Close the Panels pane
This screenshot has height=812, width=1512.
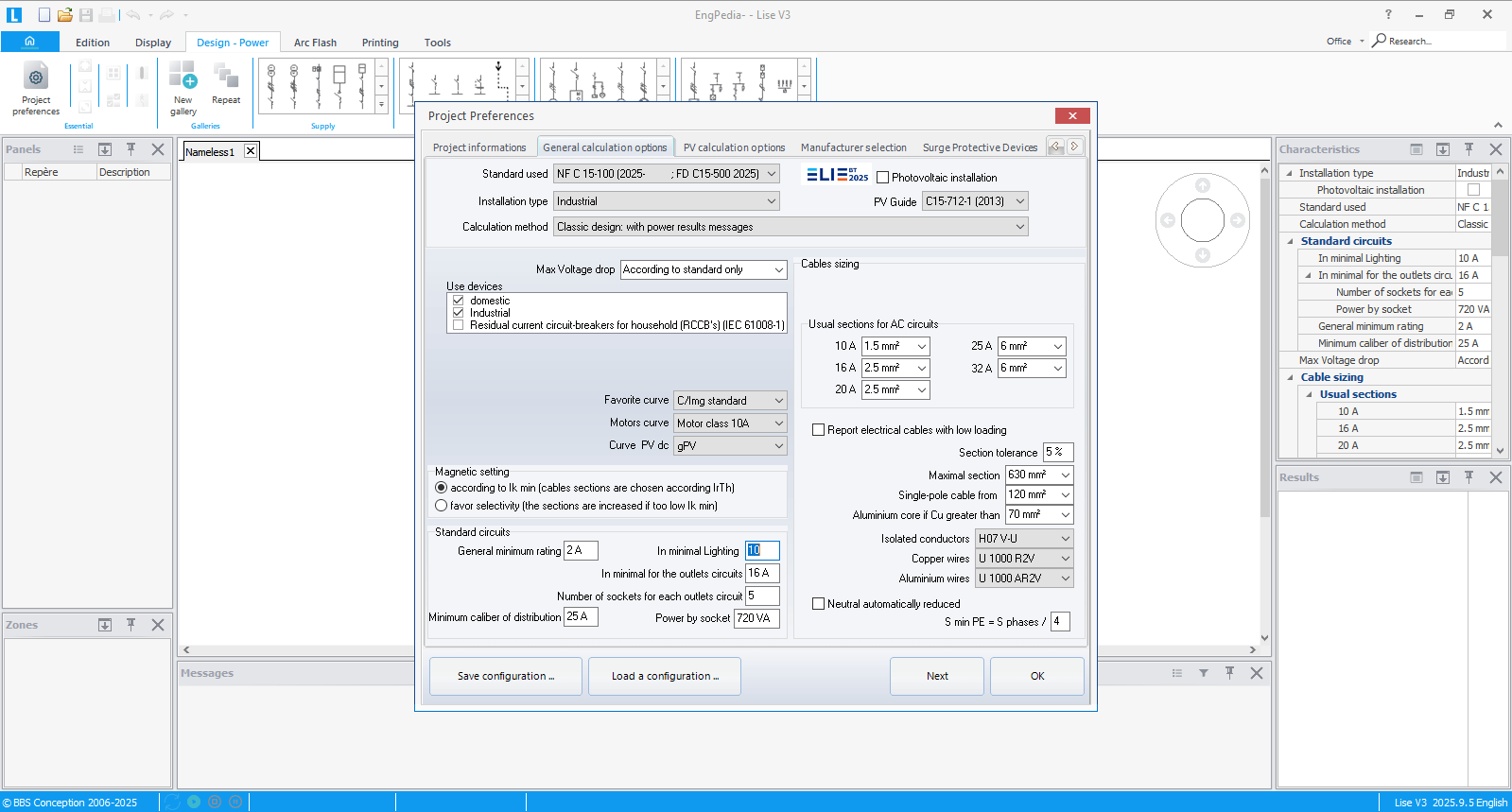click(158, 149)
